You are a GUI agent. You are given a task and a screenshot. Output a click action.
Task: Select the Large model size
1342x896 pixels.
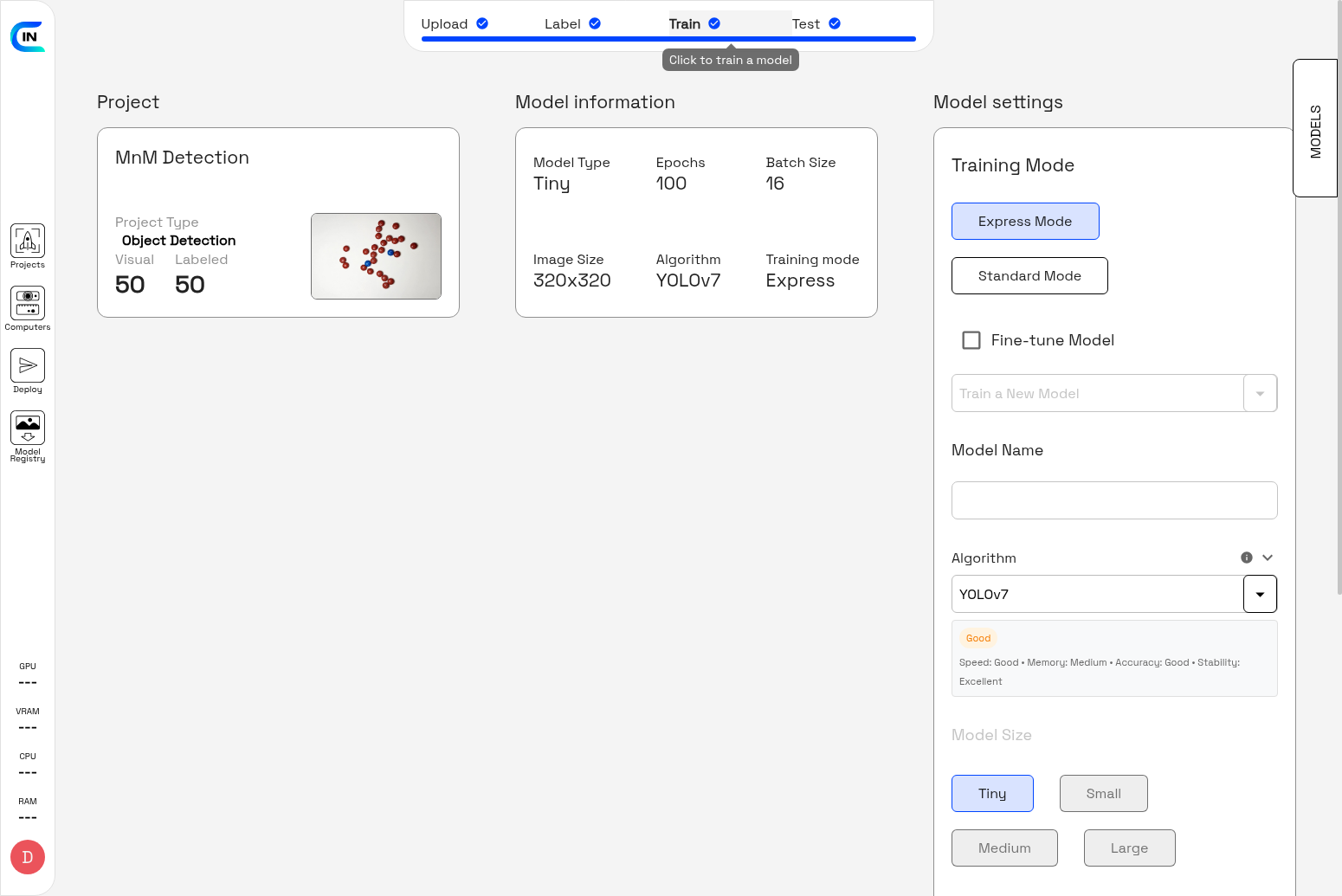[x=1129, y=848]
